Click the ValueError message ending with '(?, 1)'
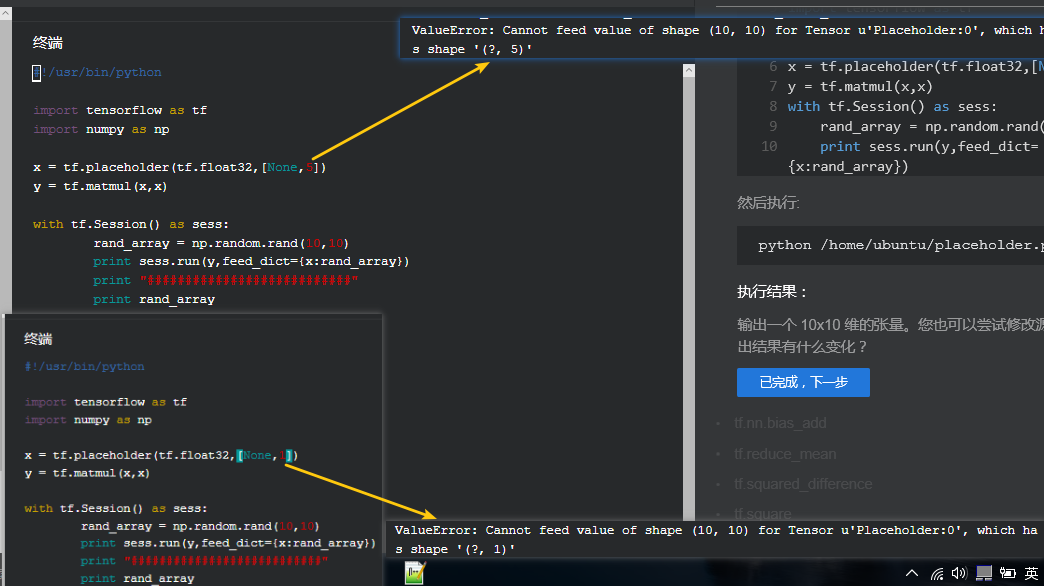 click(715, 539)
